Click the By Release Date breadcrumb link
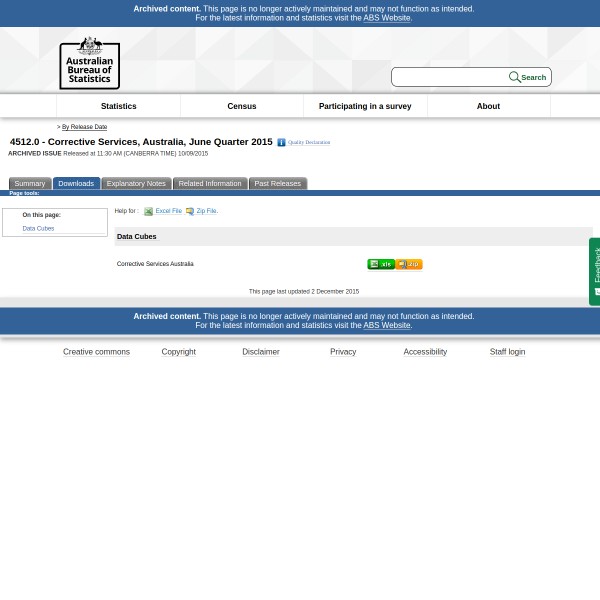The image size is (600, 600). coord(84,127)
